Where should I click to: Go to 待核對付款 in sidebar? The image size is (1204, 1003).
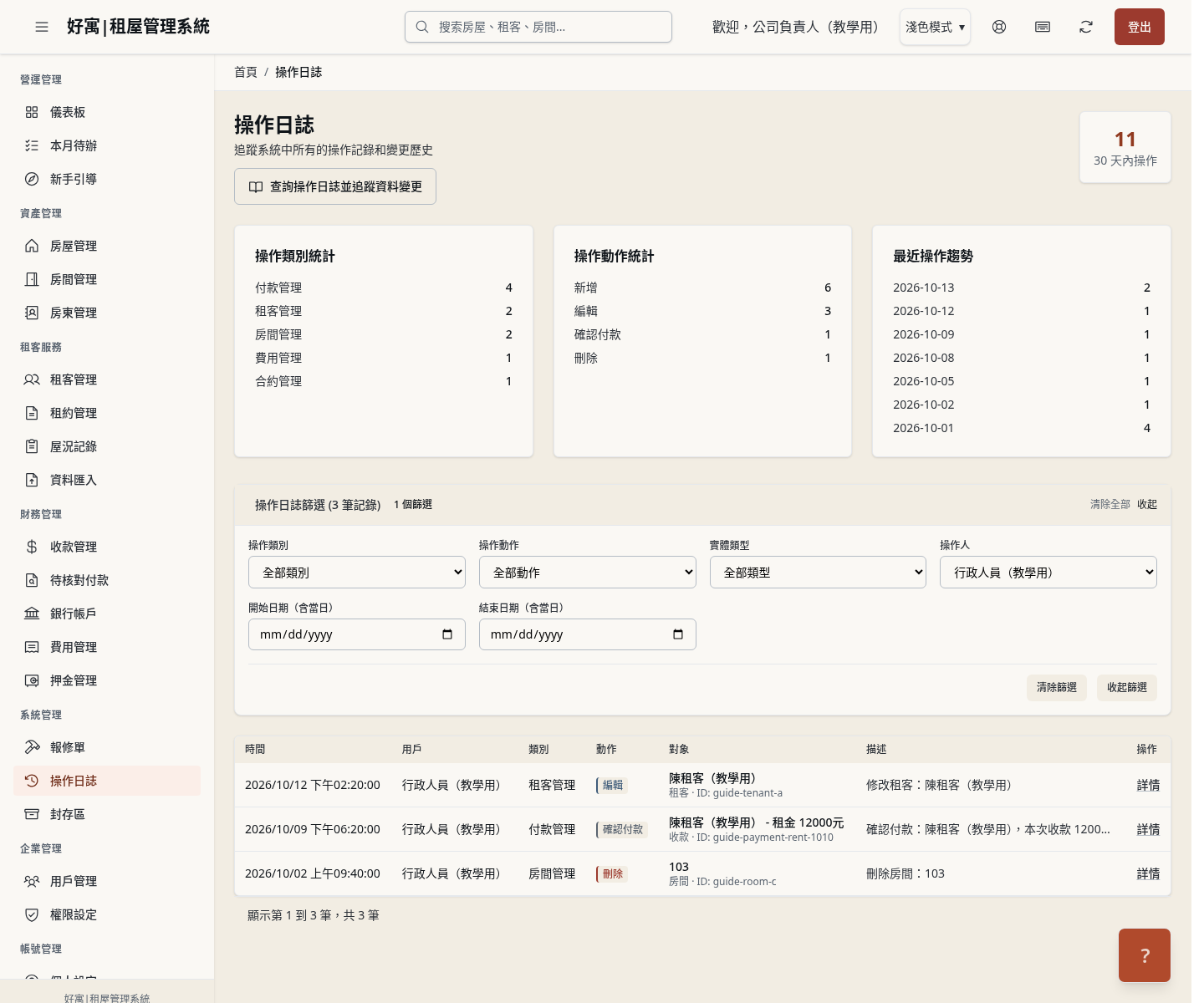tap(107, 580)
